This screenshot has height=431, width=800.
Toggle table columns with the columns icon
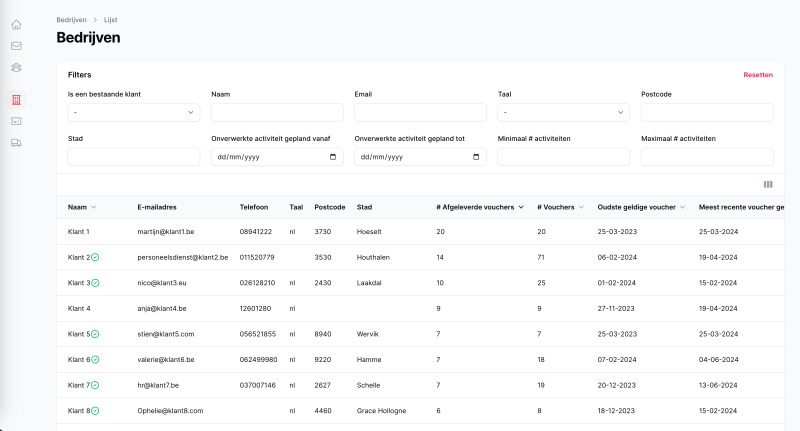[x=767, y=184]
